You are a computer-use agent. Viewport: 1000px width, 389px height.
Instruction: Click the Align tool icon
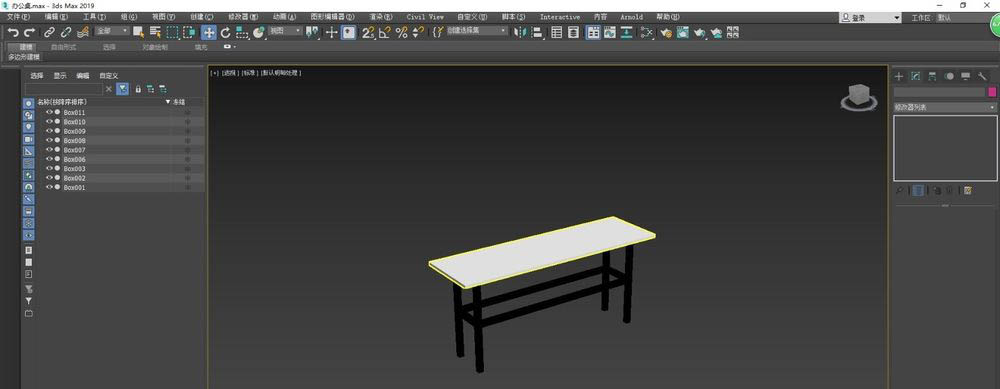(537, 32)
